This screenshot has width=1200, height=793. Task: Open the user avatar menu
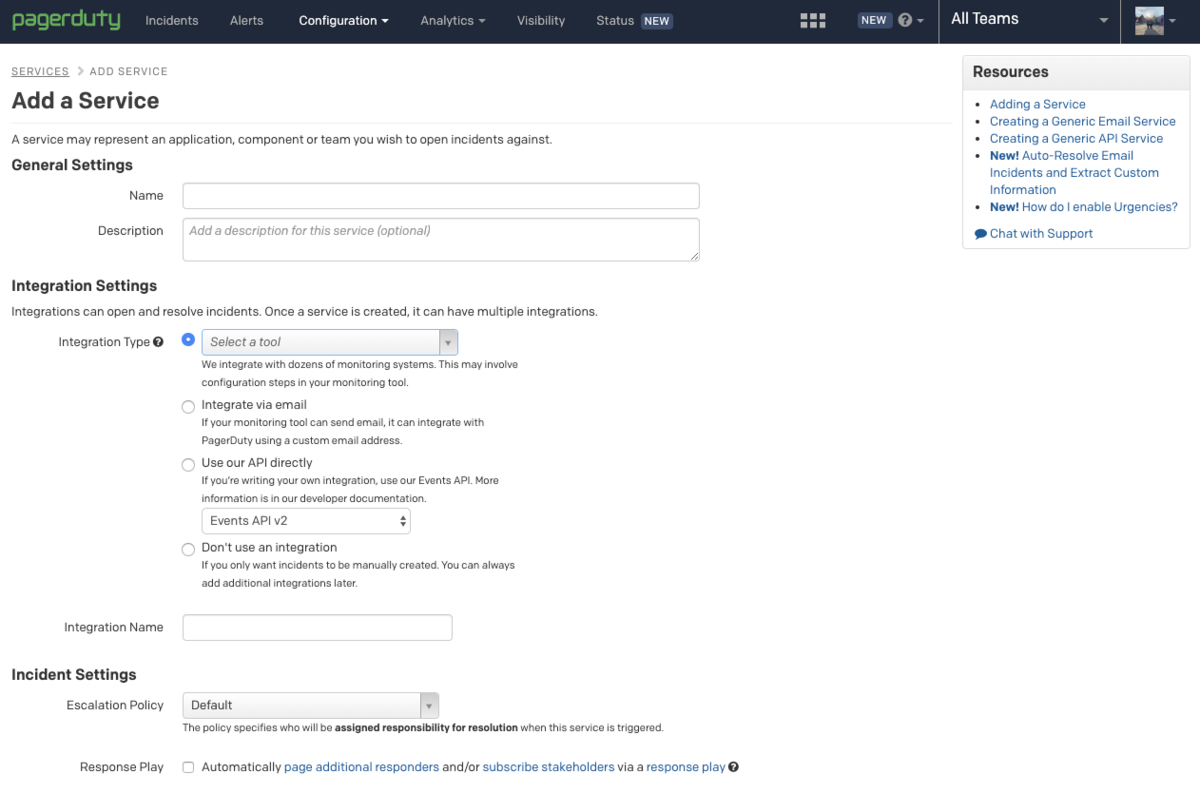(1156, 20)
